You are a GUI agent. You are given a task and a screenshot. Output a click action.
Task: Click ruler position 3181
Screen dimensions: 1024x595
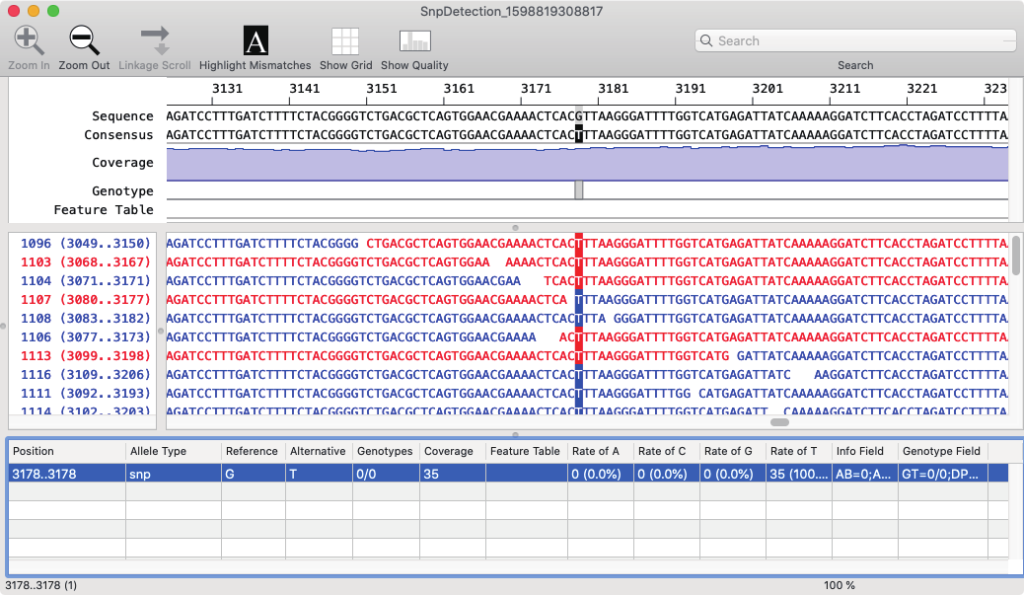(613, 88)
